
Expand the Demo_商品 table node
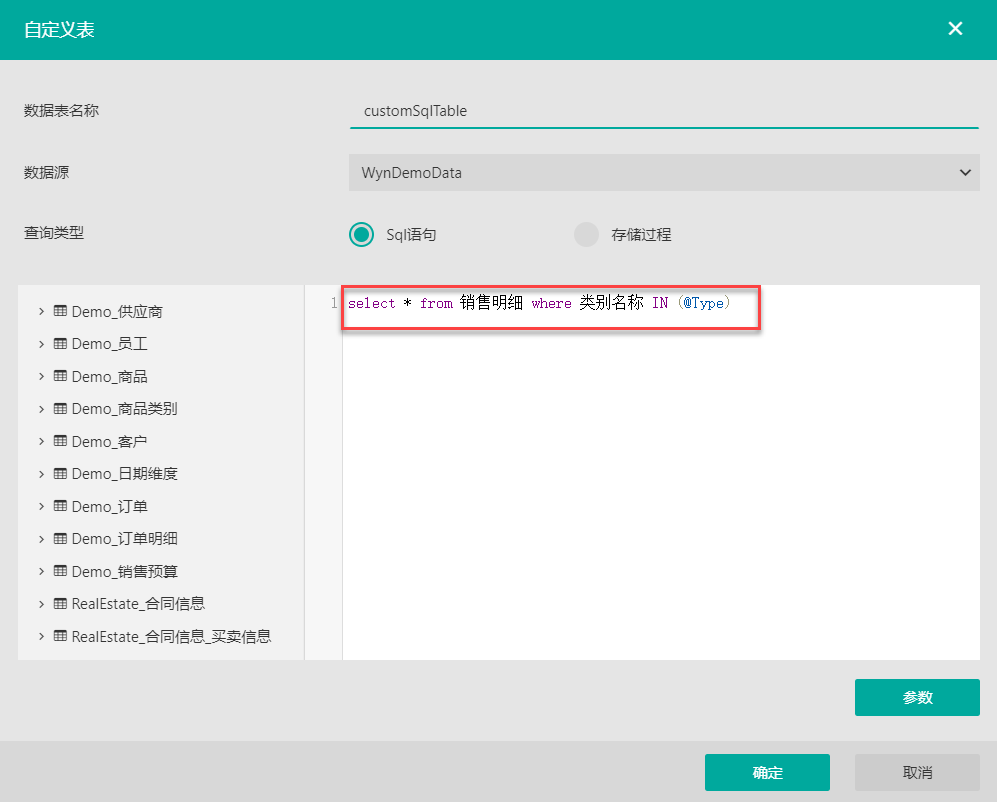point(41,376)
